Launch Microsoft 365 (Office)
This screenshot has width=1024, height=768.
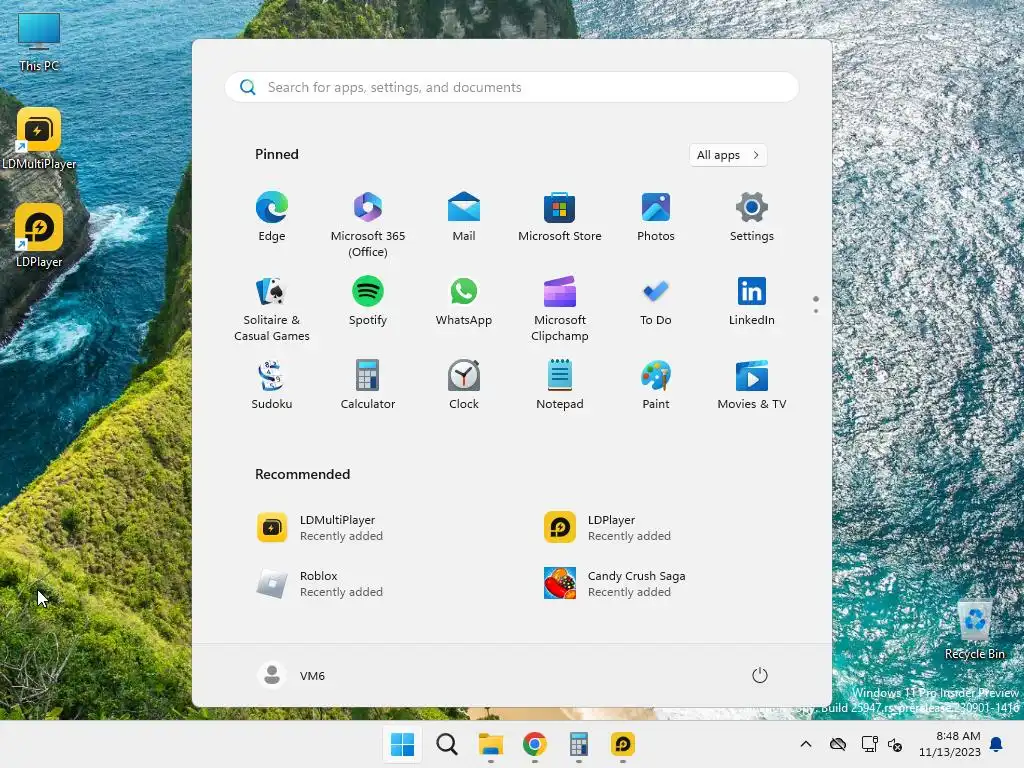tap(368, 224)
